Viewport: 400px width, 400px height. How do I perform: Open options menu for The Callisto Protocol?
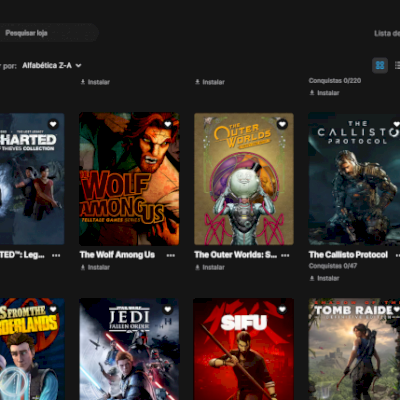point(398,255)
